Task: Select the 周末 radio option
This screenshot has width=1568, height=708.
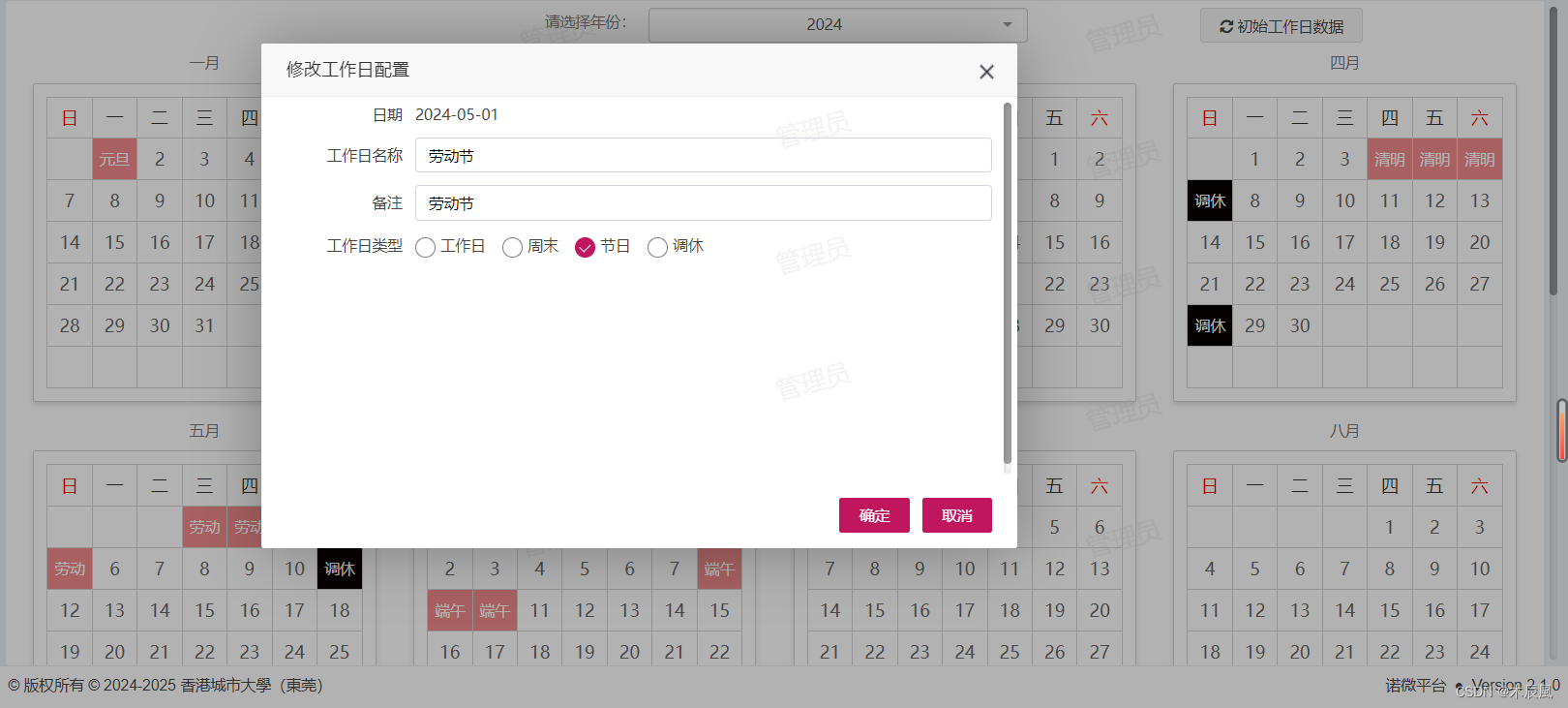Action: click(512, 247)
